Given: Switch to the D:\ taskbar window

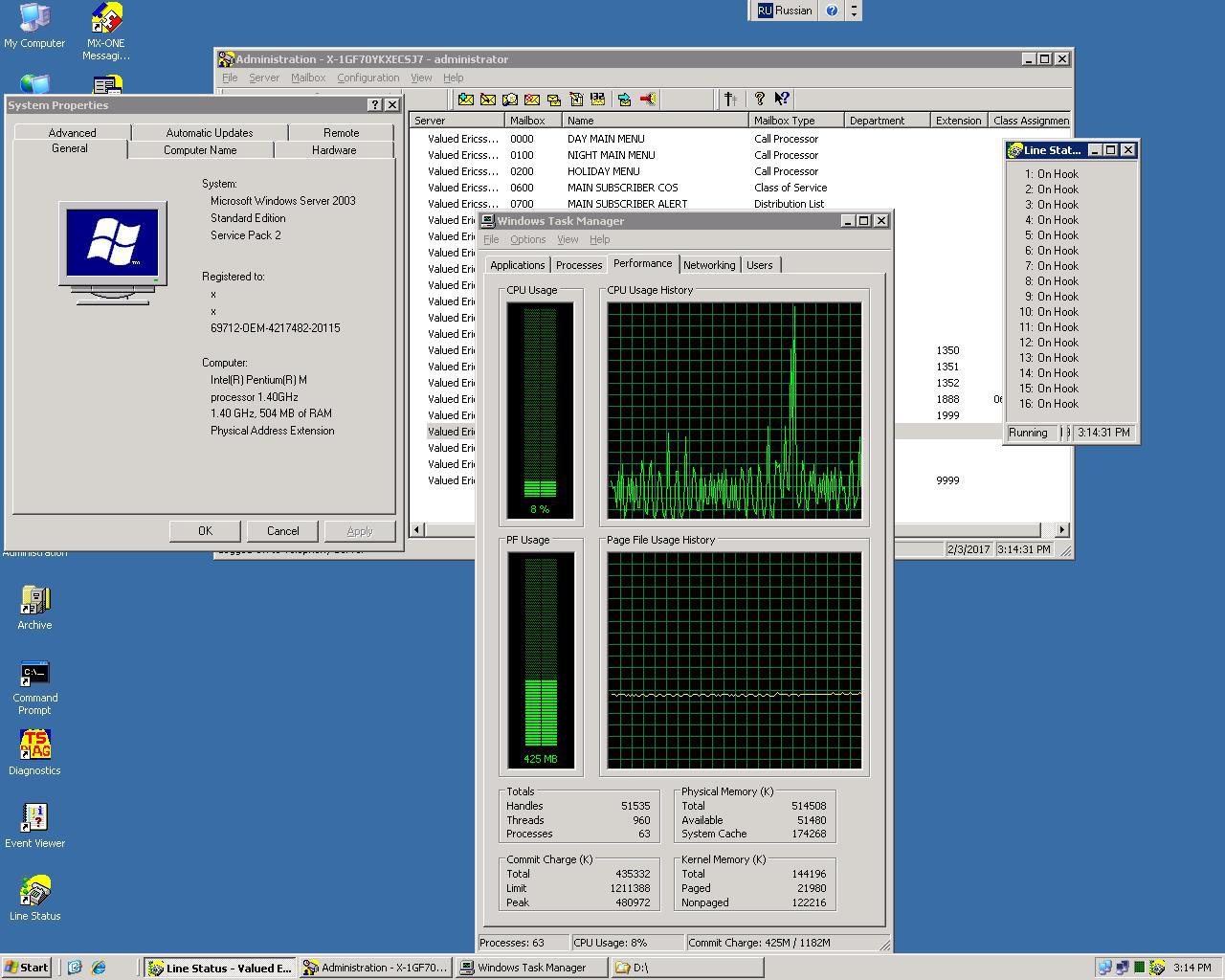Looking at the screenshot, I should 686,968.
